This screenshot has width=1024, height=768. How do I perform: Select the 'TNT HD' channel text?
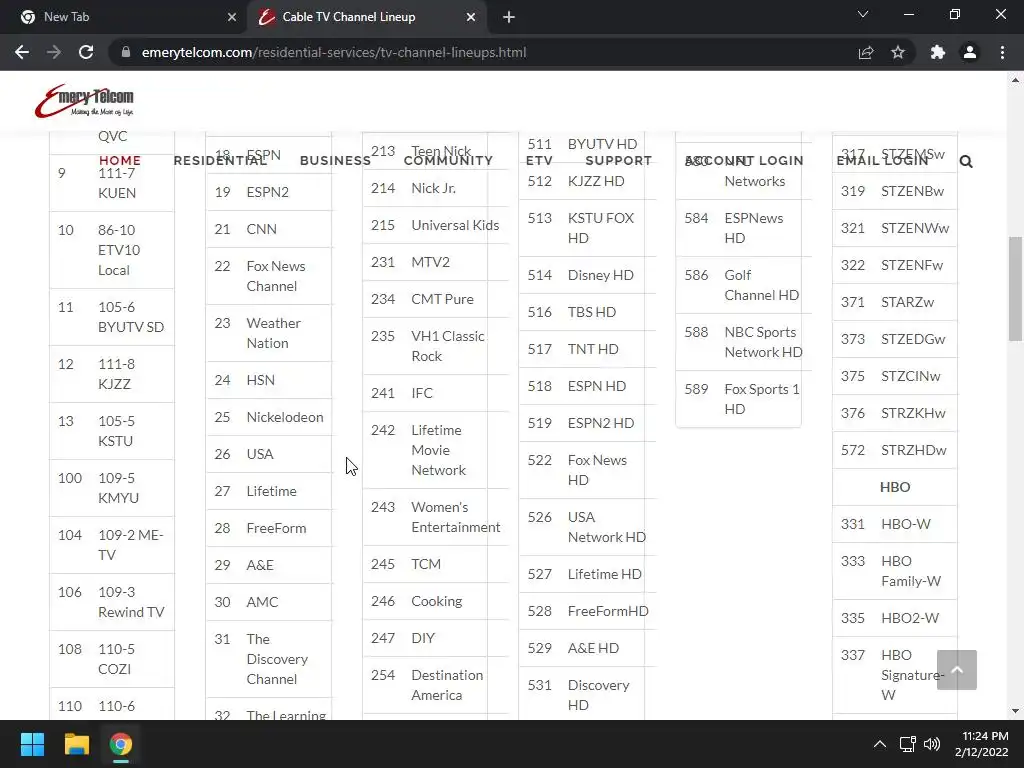[593, 349]
